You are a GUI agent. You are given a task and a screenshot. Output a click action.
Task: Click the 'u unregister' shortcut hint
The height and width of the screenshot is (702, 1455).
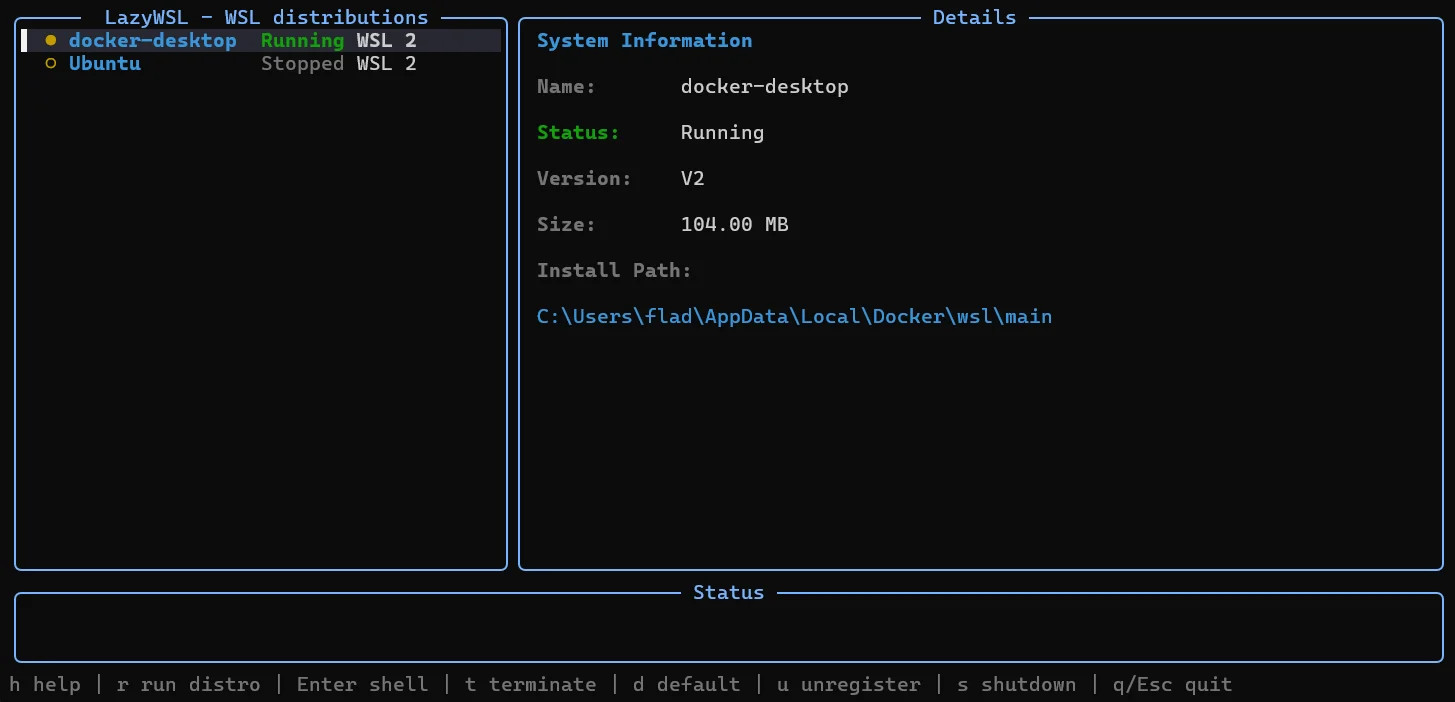[x=849, y=685]
